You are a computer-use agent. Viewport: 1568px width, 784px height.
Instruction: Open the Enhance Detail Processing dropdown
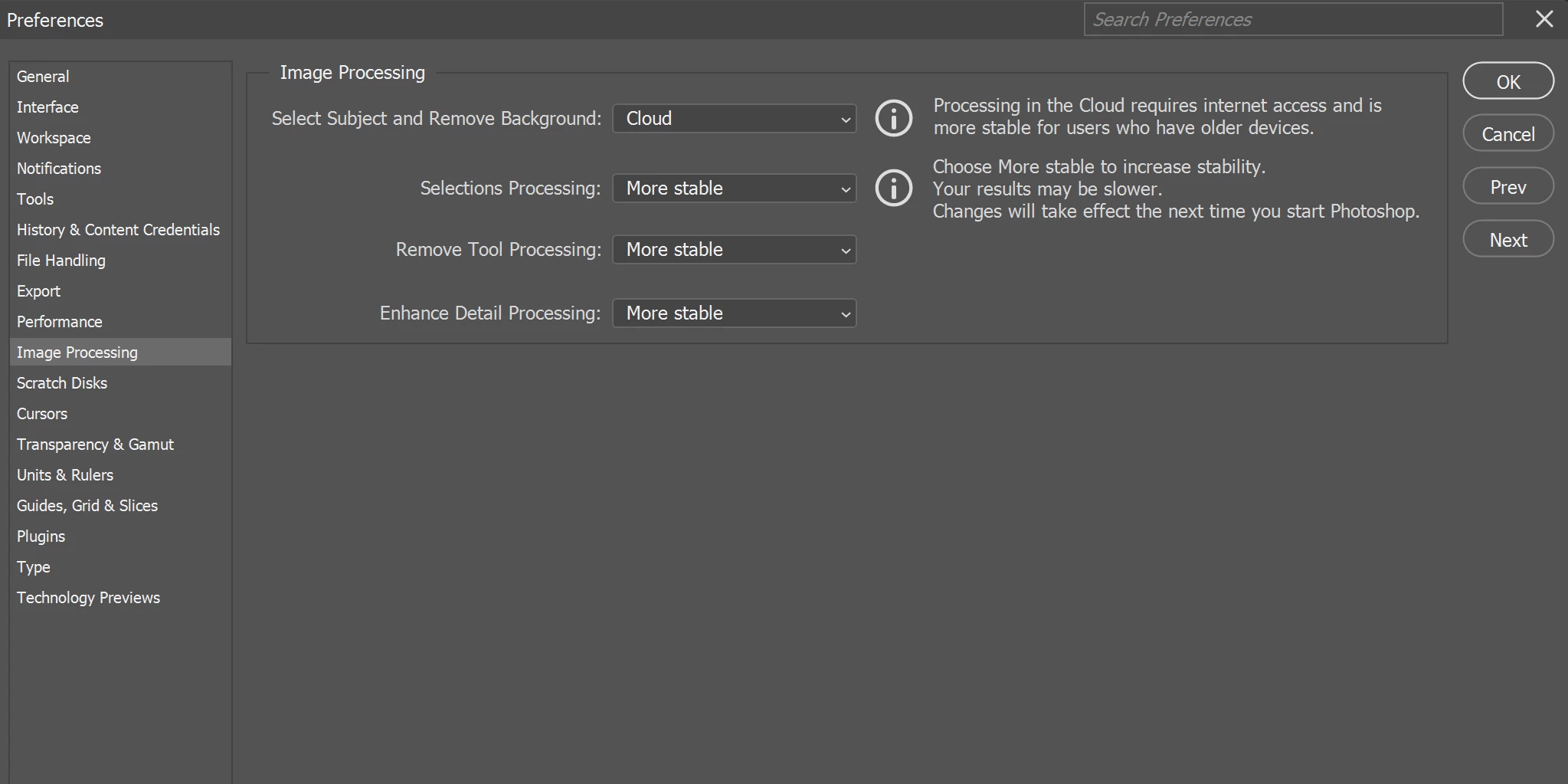click(x=734, y=313)
